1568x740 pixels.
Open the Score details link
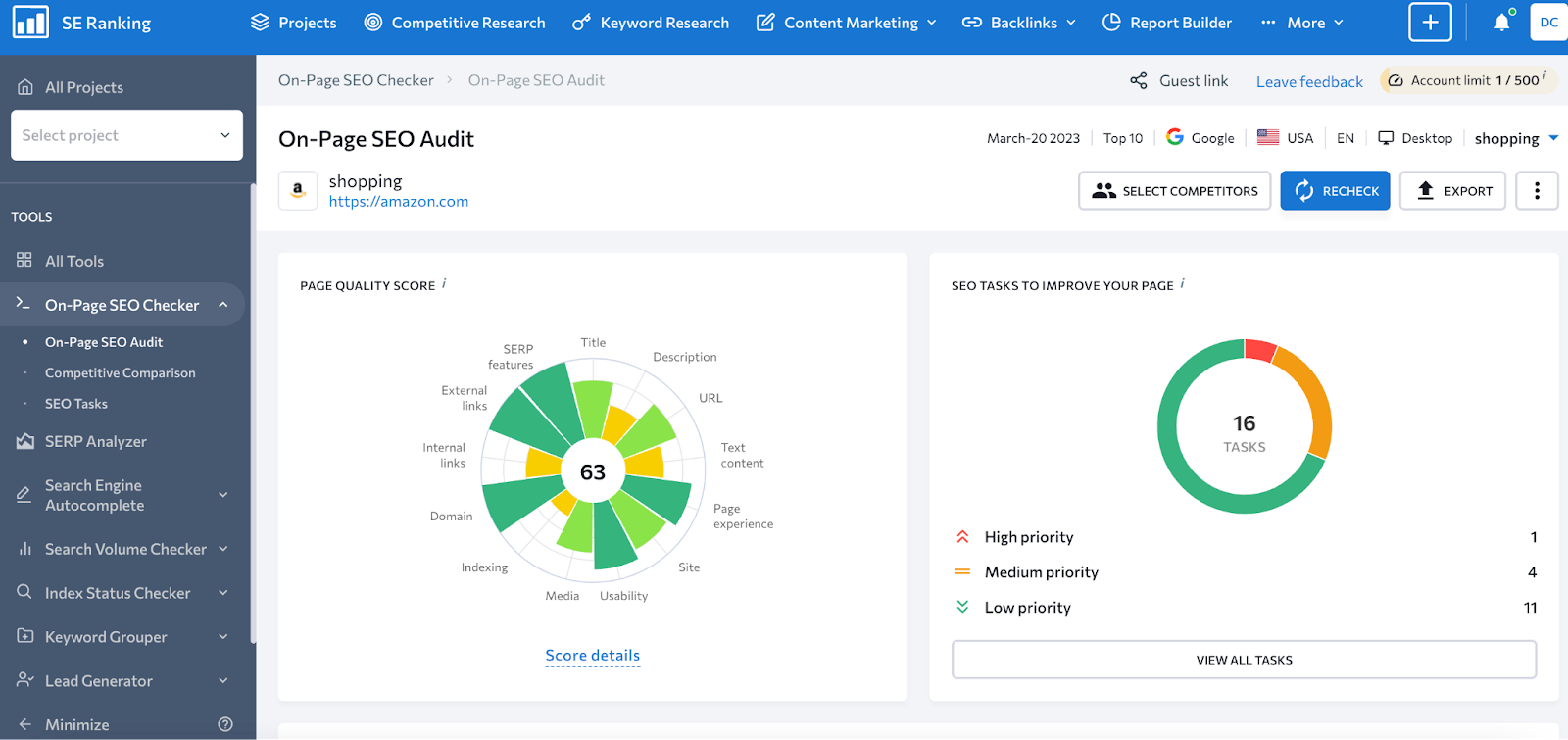click(593, 655)
